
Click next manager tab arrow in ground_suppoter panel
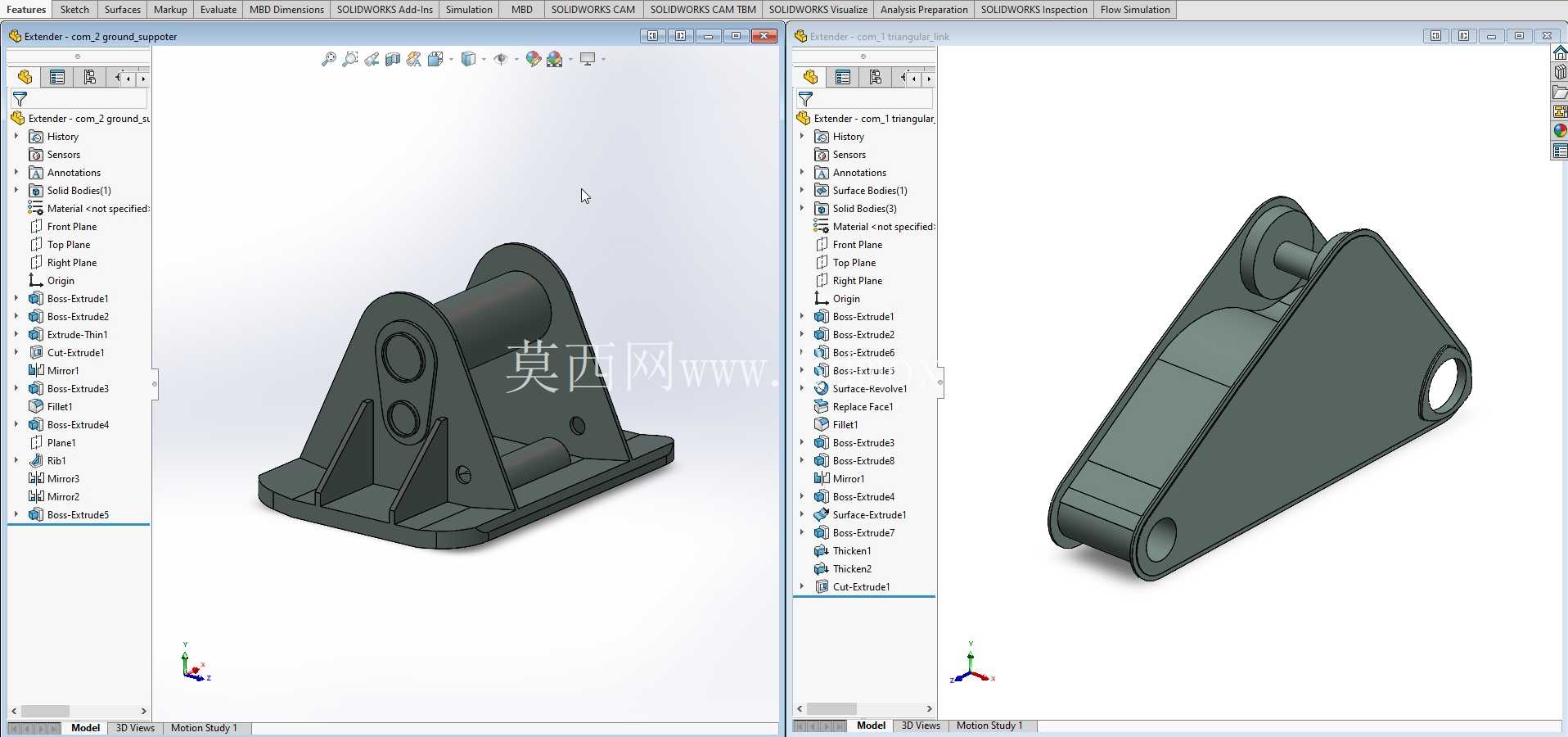click(x=143, y=79)
